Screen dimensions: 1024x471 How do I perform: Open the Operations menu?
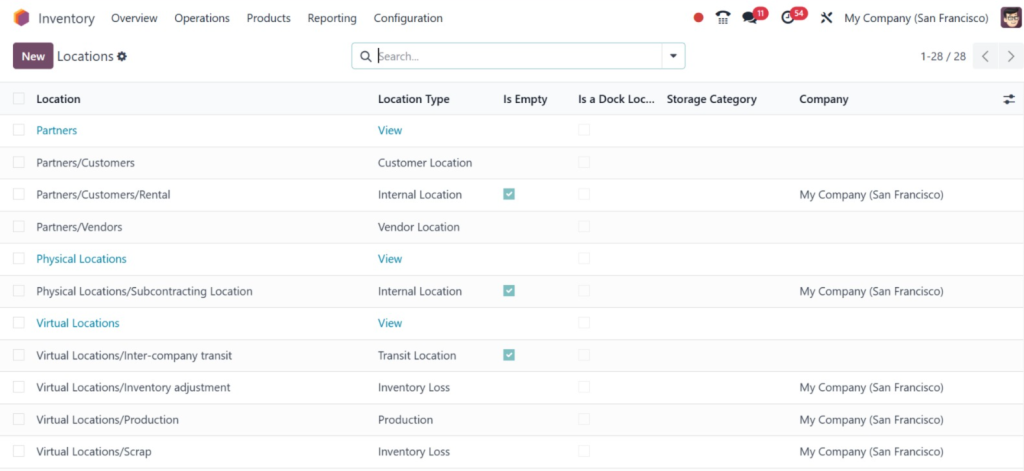pyautogui.click(x=202, y=18)
